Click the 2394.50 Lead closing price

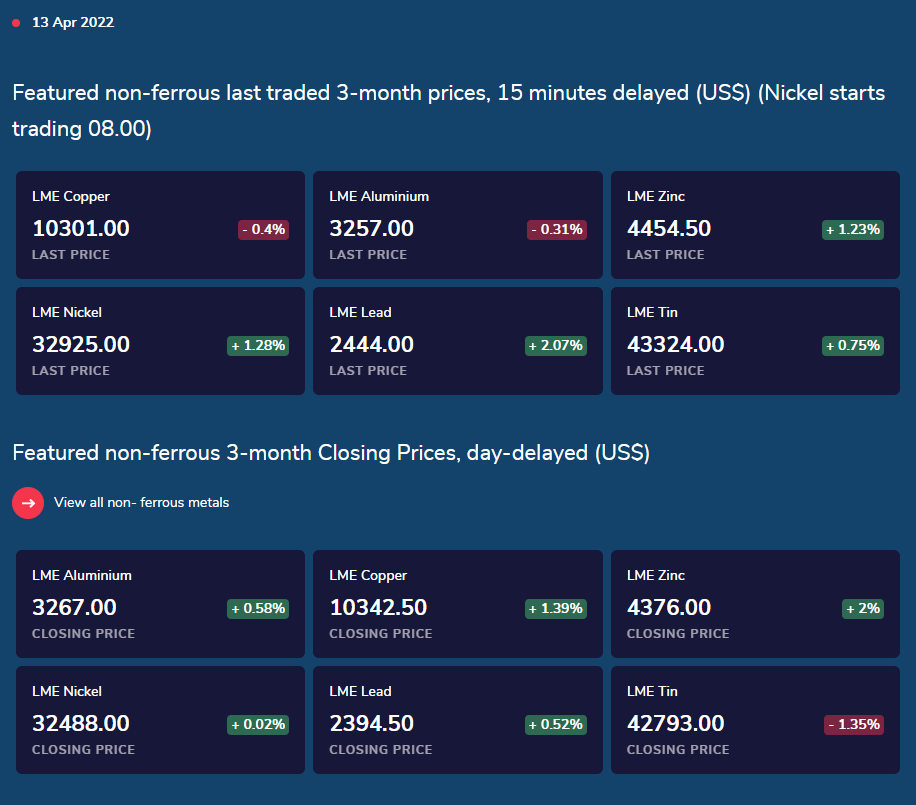[x=372, y=724]
